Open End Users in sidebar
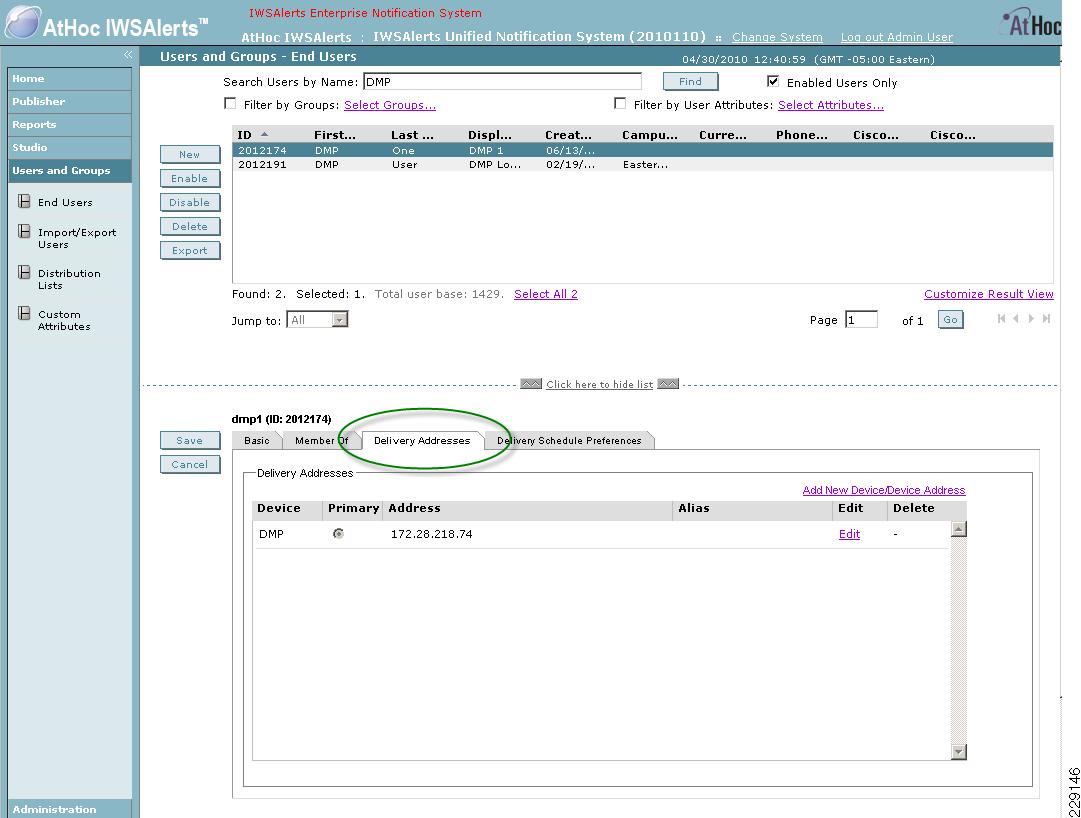This screenshot has width=1081, height=818. (x=65, y=202)
